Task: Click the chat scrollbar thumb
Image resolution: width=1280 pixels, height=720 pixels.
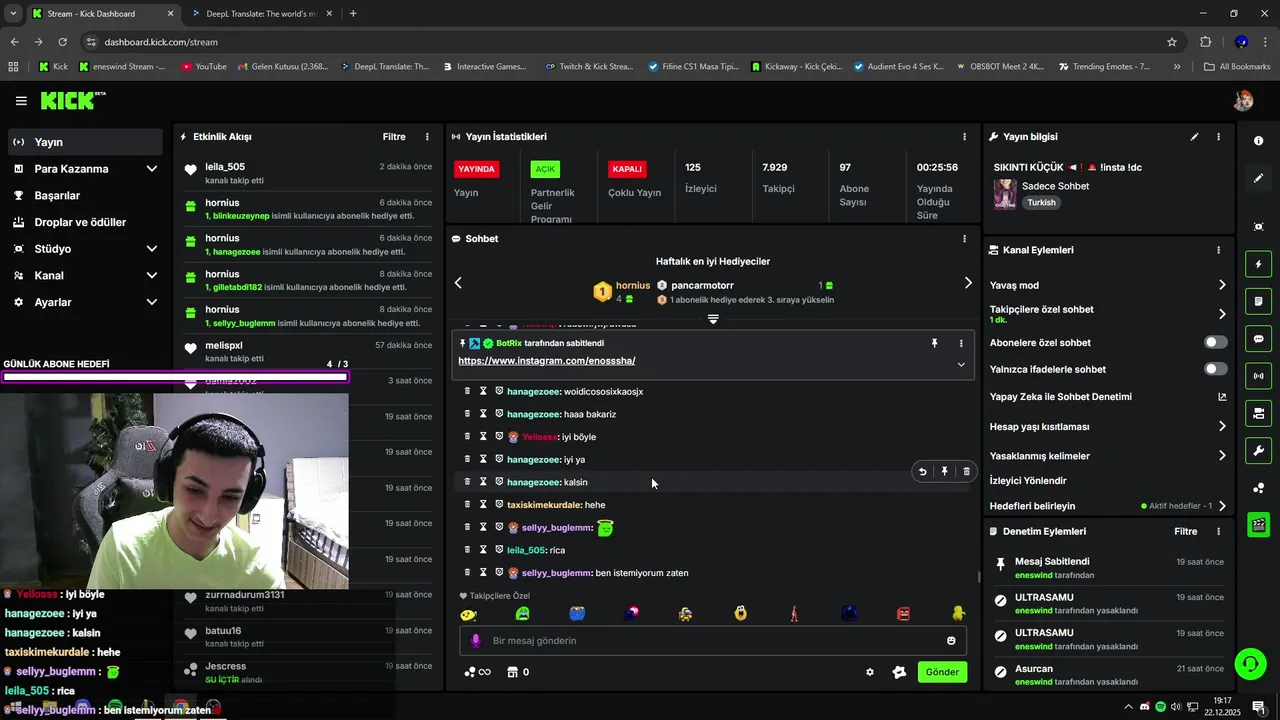Action: [x=978, y=577]
